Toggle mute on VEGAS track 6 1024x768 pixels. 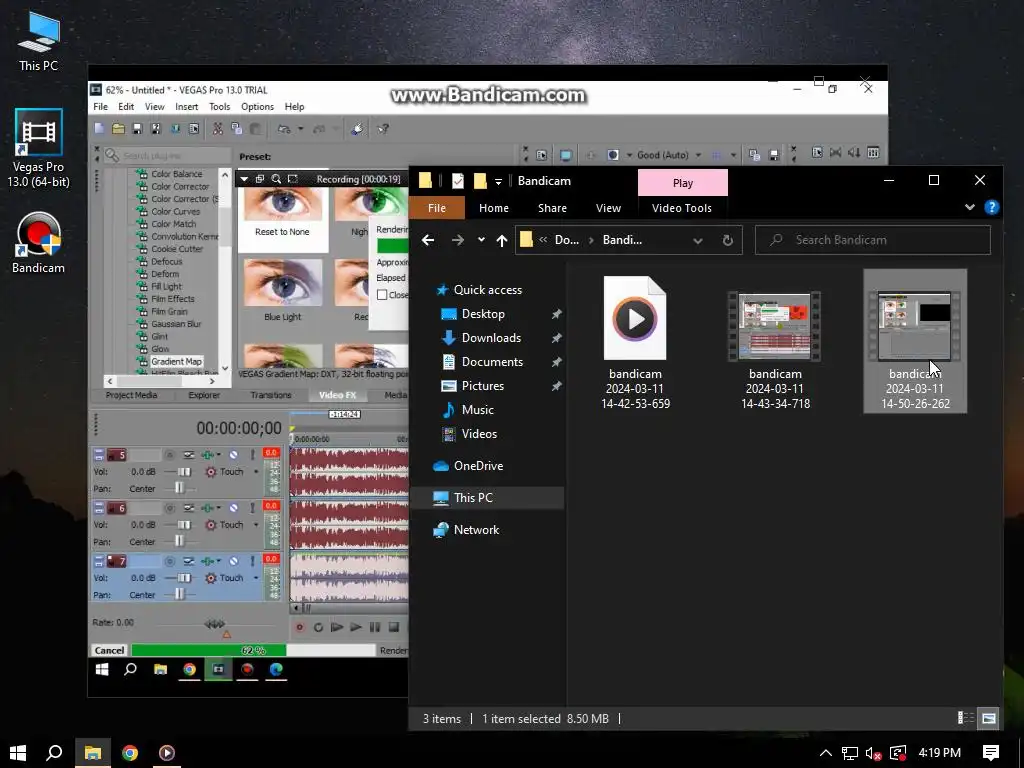(x=233, y=507)
